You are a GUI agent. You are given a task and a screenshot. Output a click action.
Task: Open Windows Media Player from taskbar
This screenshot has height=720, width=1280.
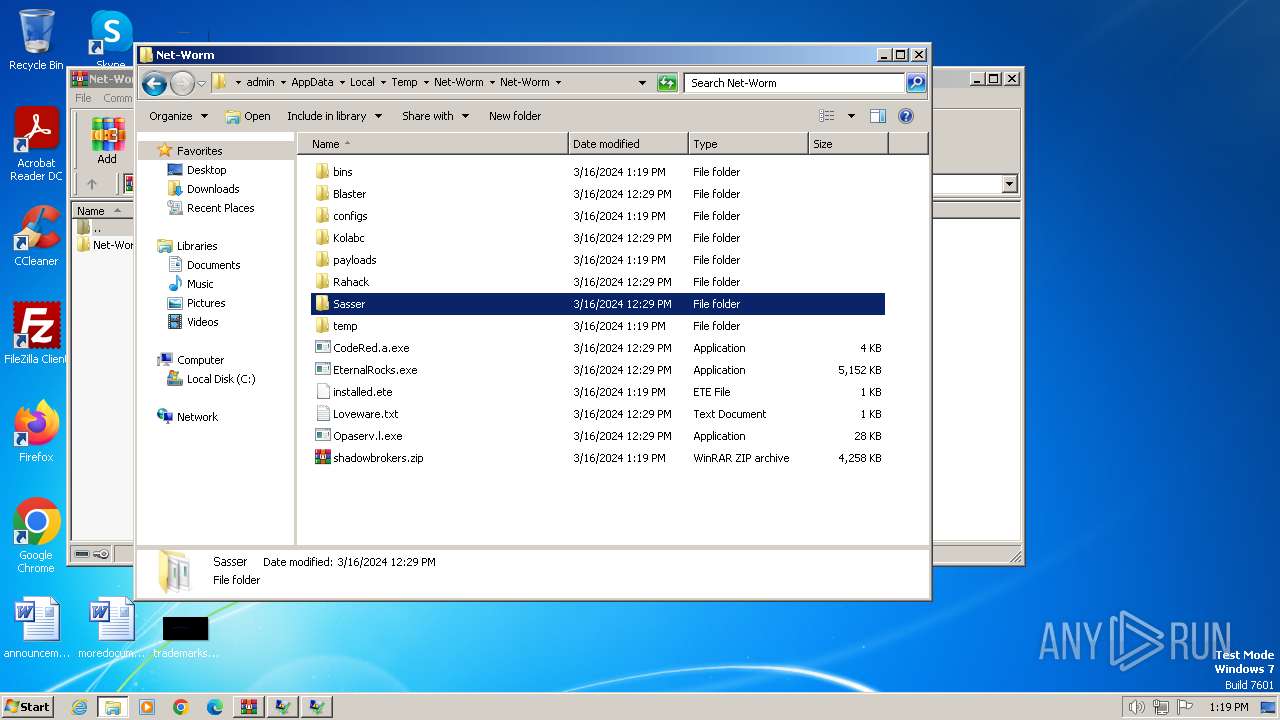(x=147, y=707)
